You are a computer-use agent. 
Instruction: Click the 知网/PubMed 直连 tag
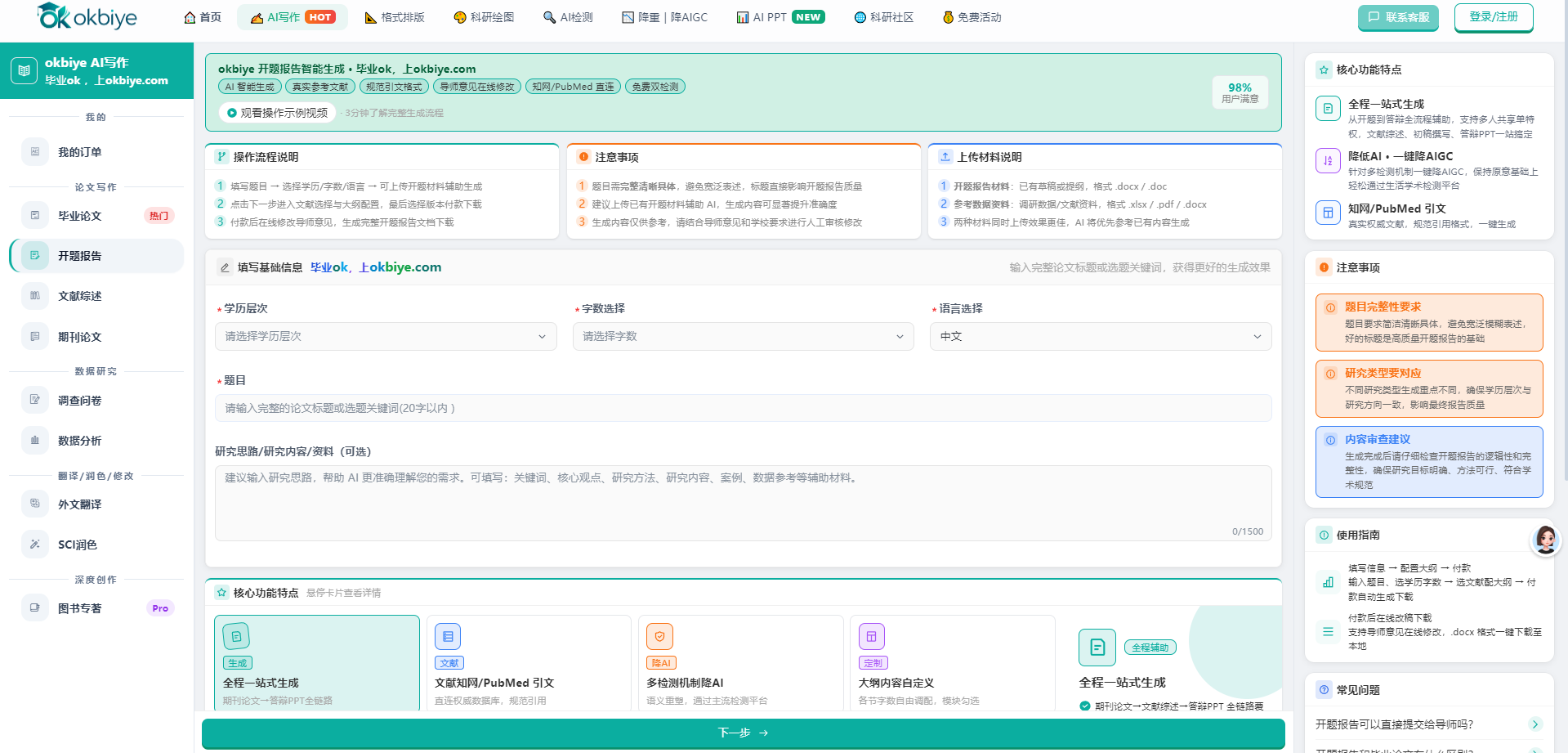pyautogui.click(x=573, y=87)
